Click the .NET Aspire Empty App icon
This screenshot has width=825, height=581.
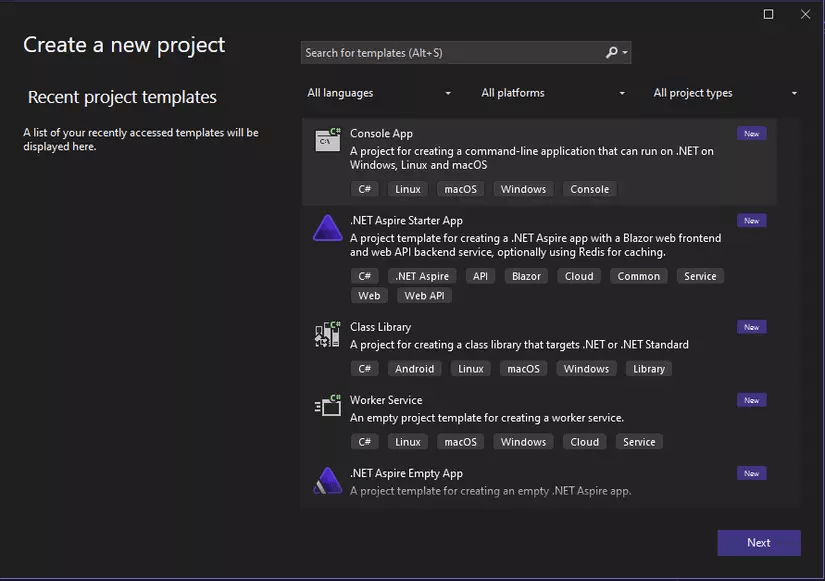click(x=327, y=480)
